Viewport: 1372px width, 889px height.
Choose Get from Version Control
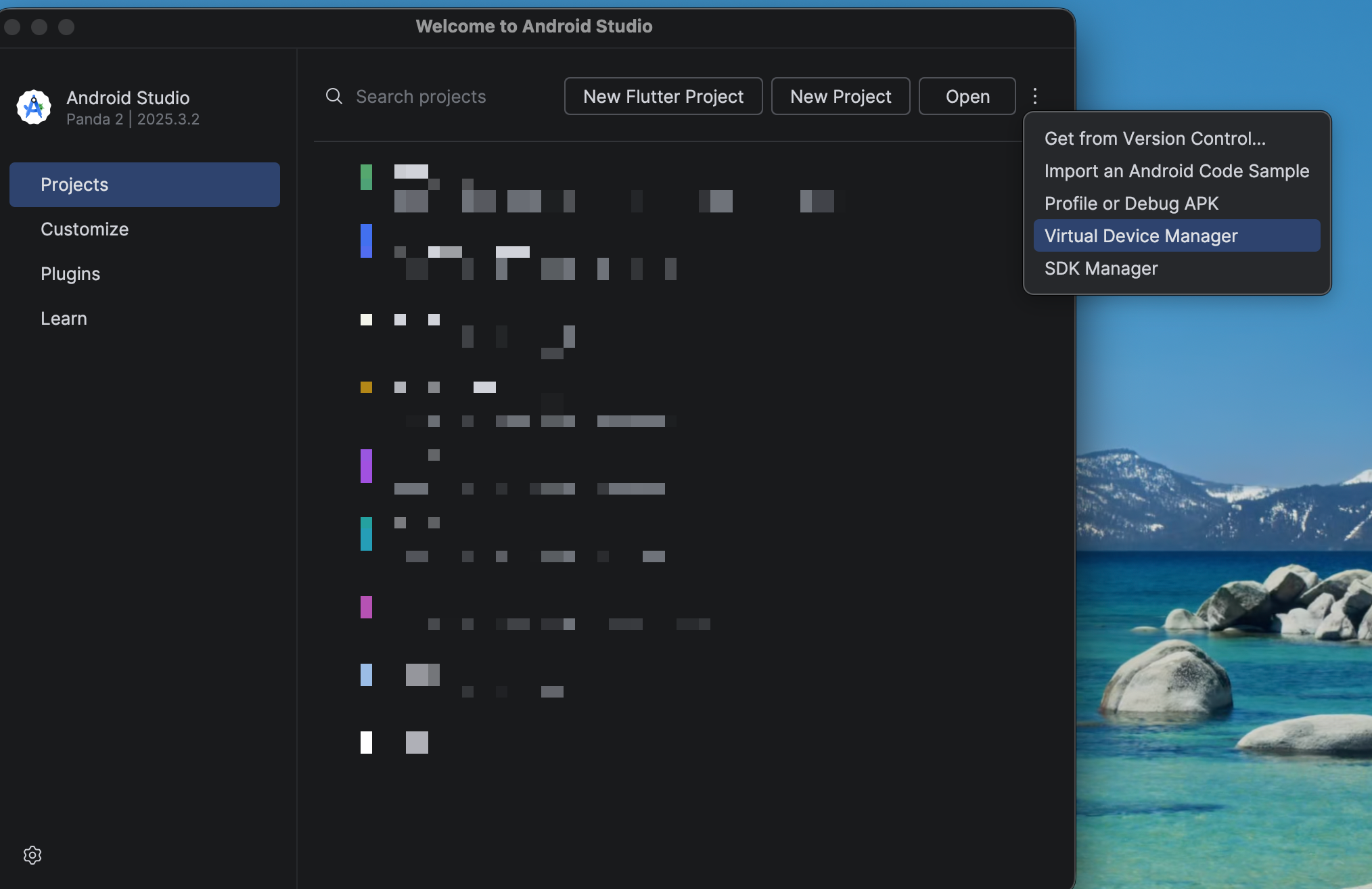coord(1154,139)
